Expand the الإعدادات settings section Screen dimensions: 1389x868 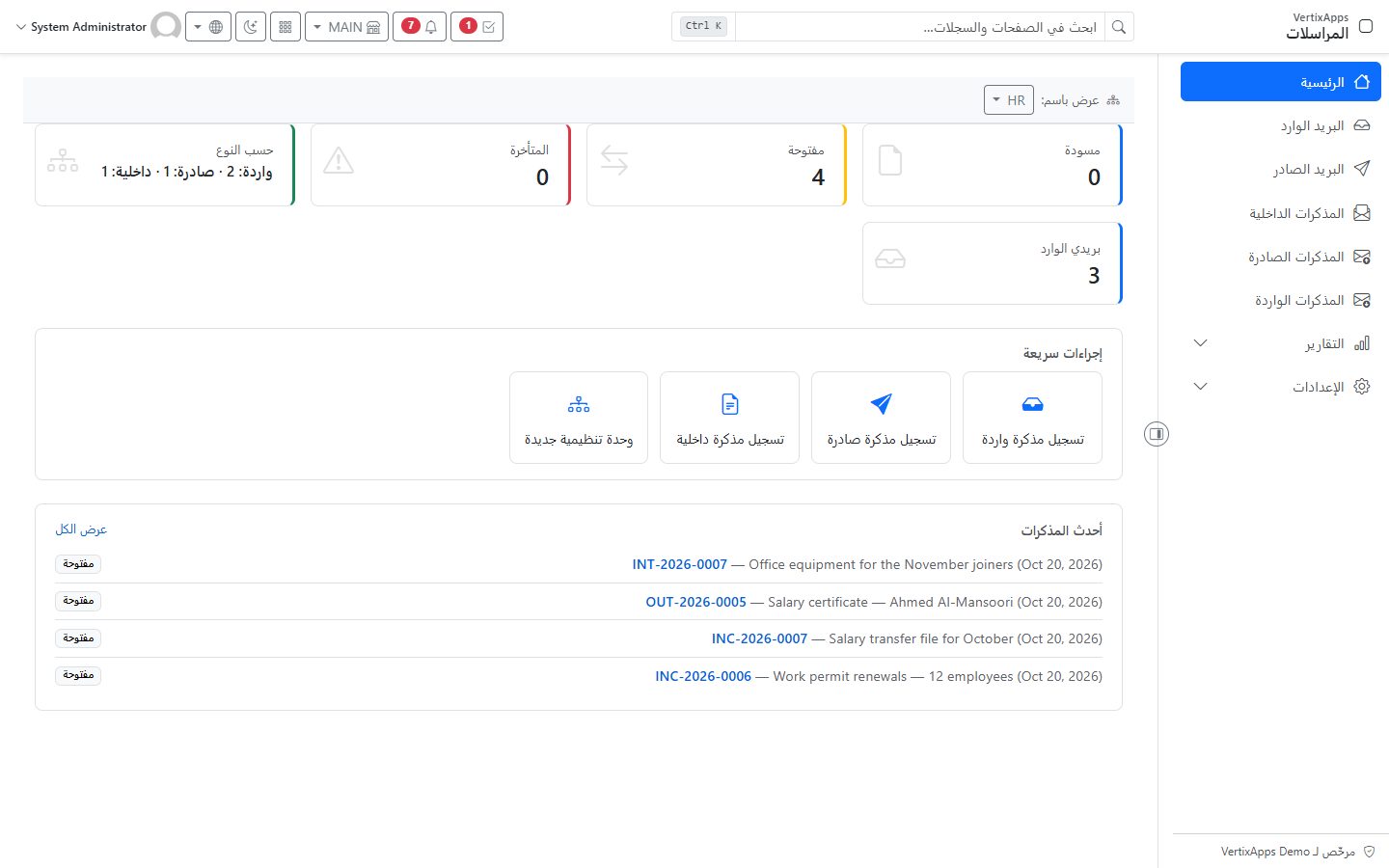click(x=1280, y=387)
